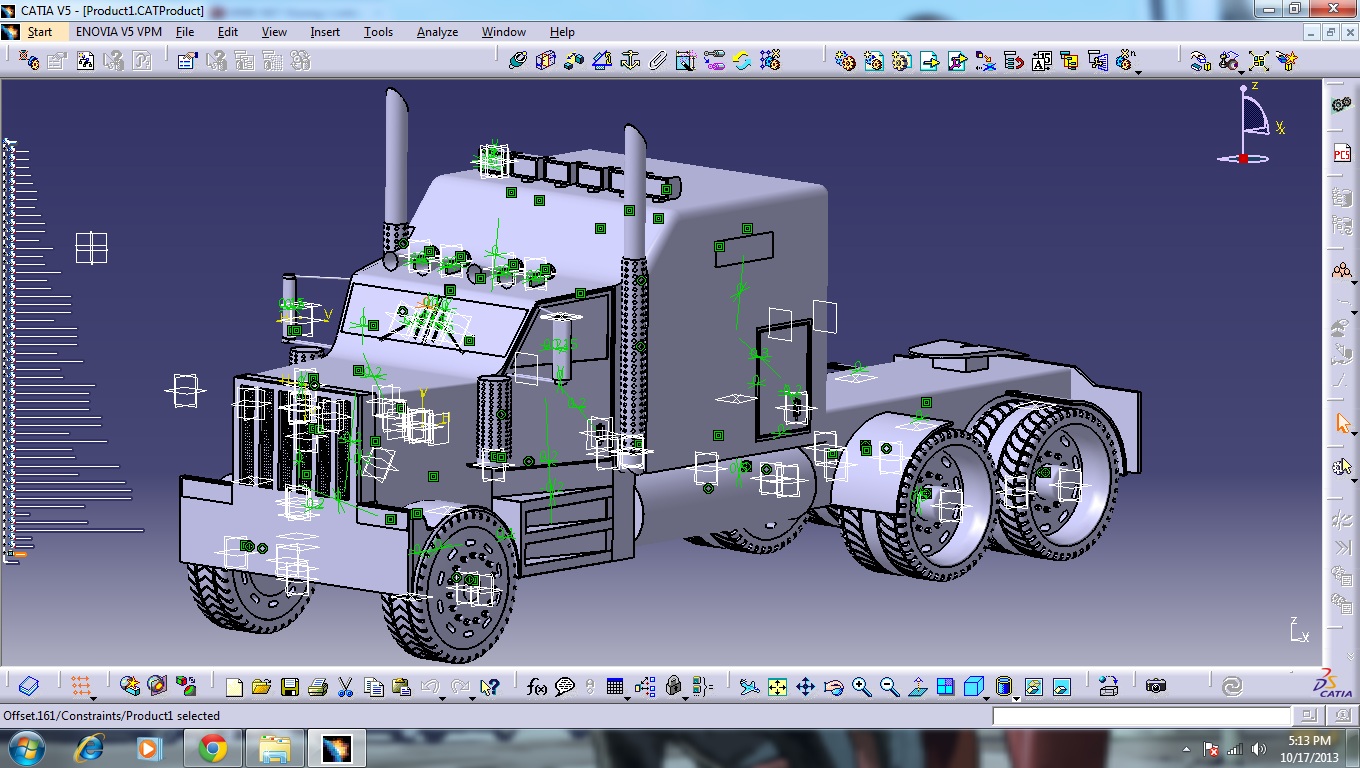Toggle Swap visible space icon
Image resolution: width=1360 pixels, height=768 pixels.
click(x=1061, y=687)
